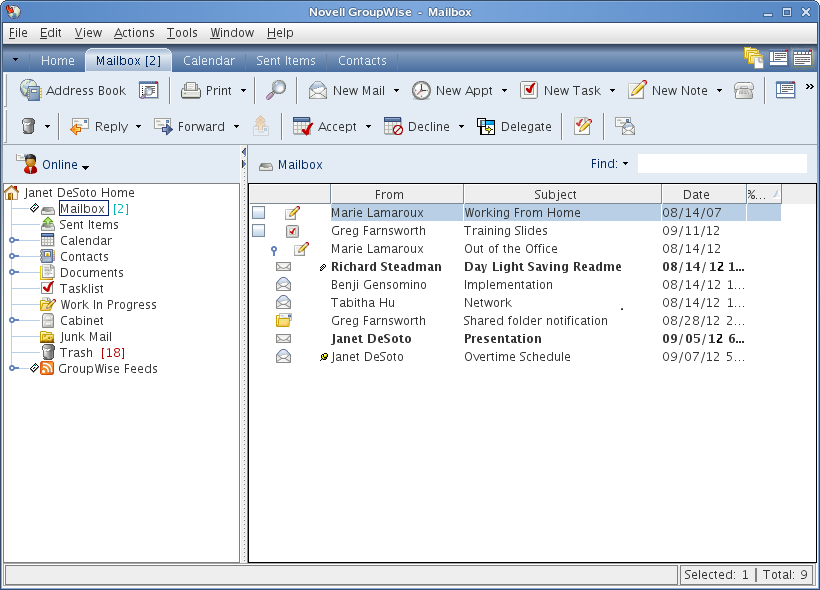Click the speed-dial phone icon
This screenshot has height=590, width=820.
pos(744,90)
